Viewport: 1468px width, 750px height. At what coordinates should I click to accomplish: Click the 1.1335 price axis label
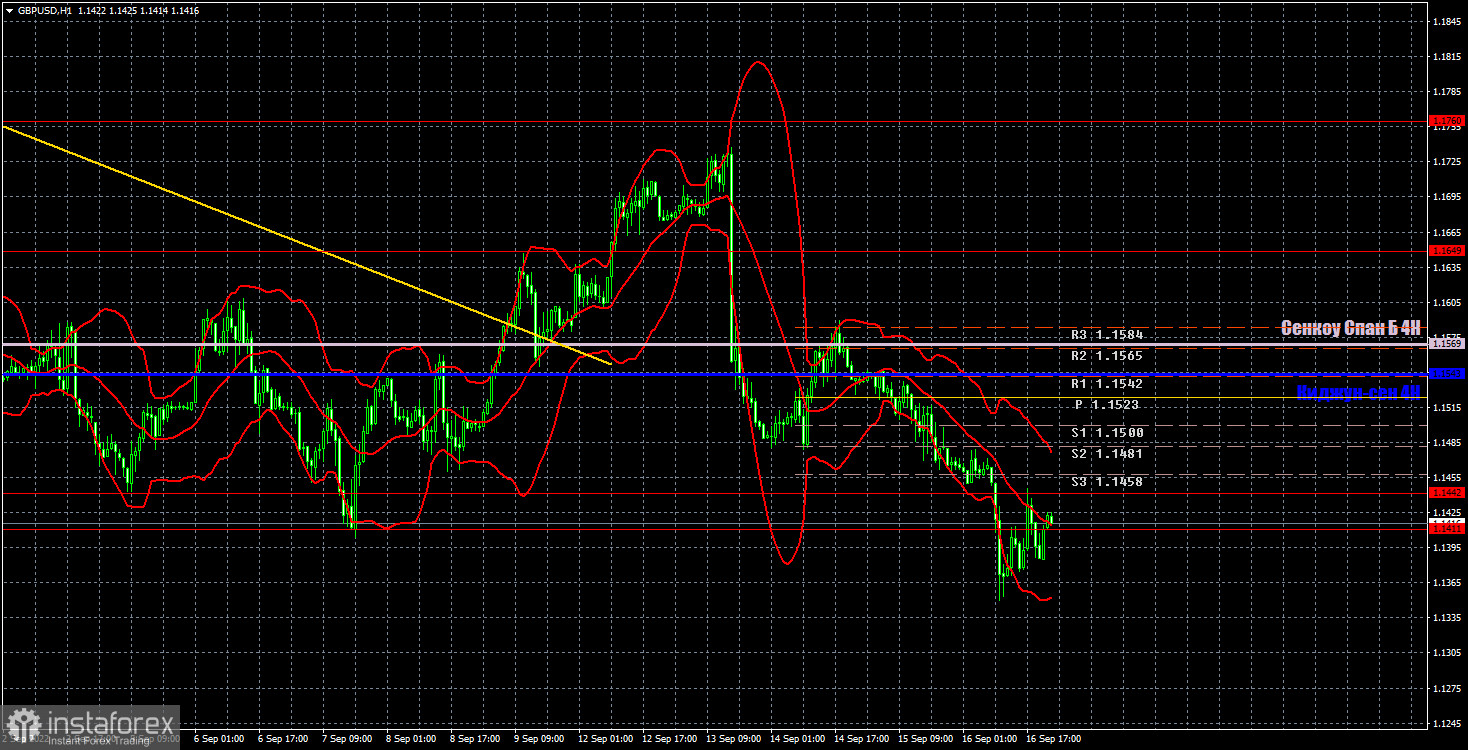[x=1447, y=617]
